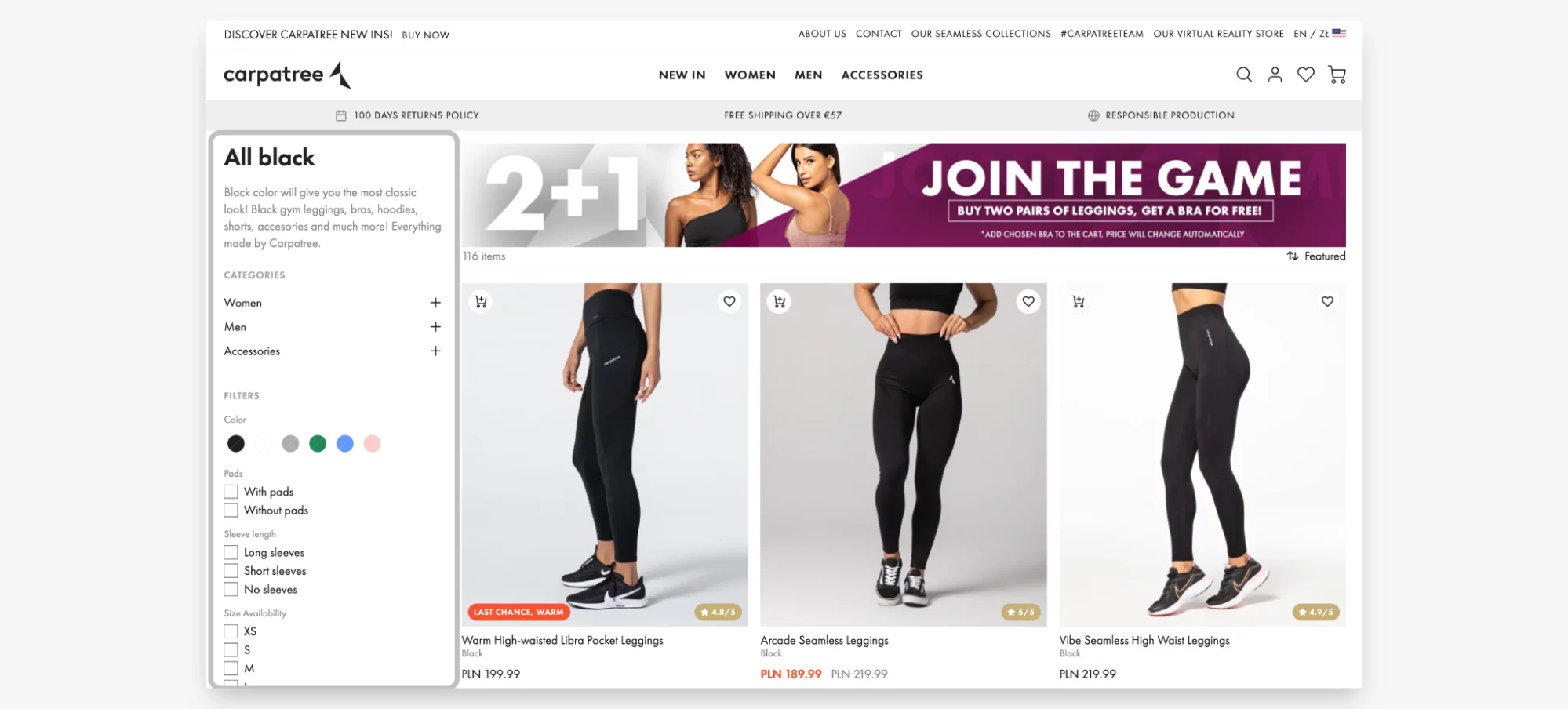Screen dimensions: 1568x709
Task: Favorite the Arcade Seamless Leggings heart
Action: pyautogui.click(x=1028, y=302)
